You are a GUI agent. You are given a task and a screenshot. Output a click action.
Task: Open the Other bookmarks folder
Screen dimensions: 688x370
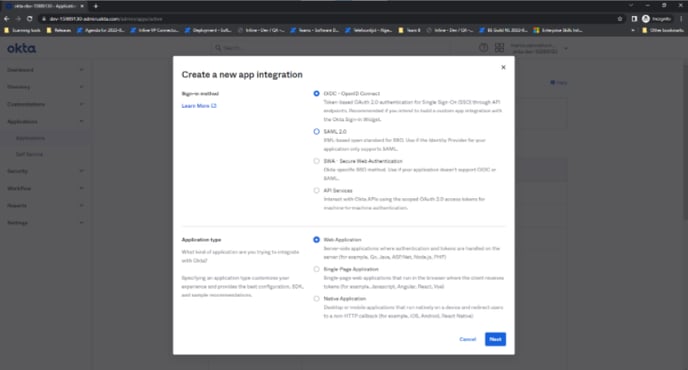pyautogui.click(x=663, y=30)
